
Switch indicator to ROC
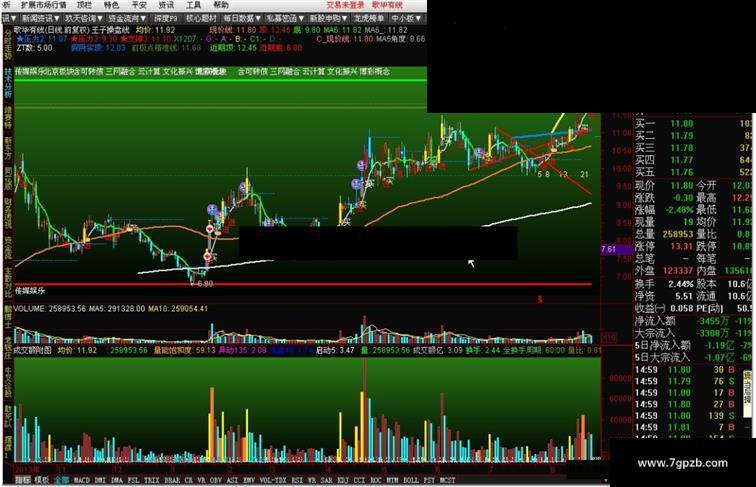(x=376, y=480)
